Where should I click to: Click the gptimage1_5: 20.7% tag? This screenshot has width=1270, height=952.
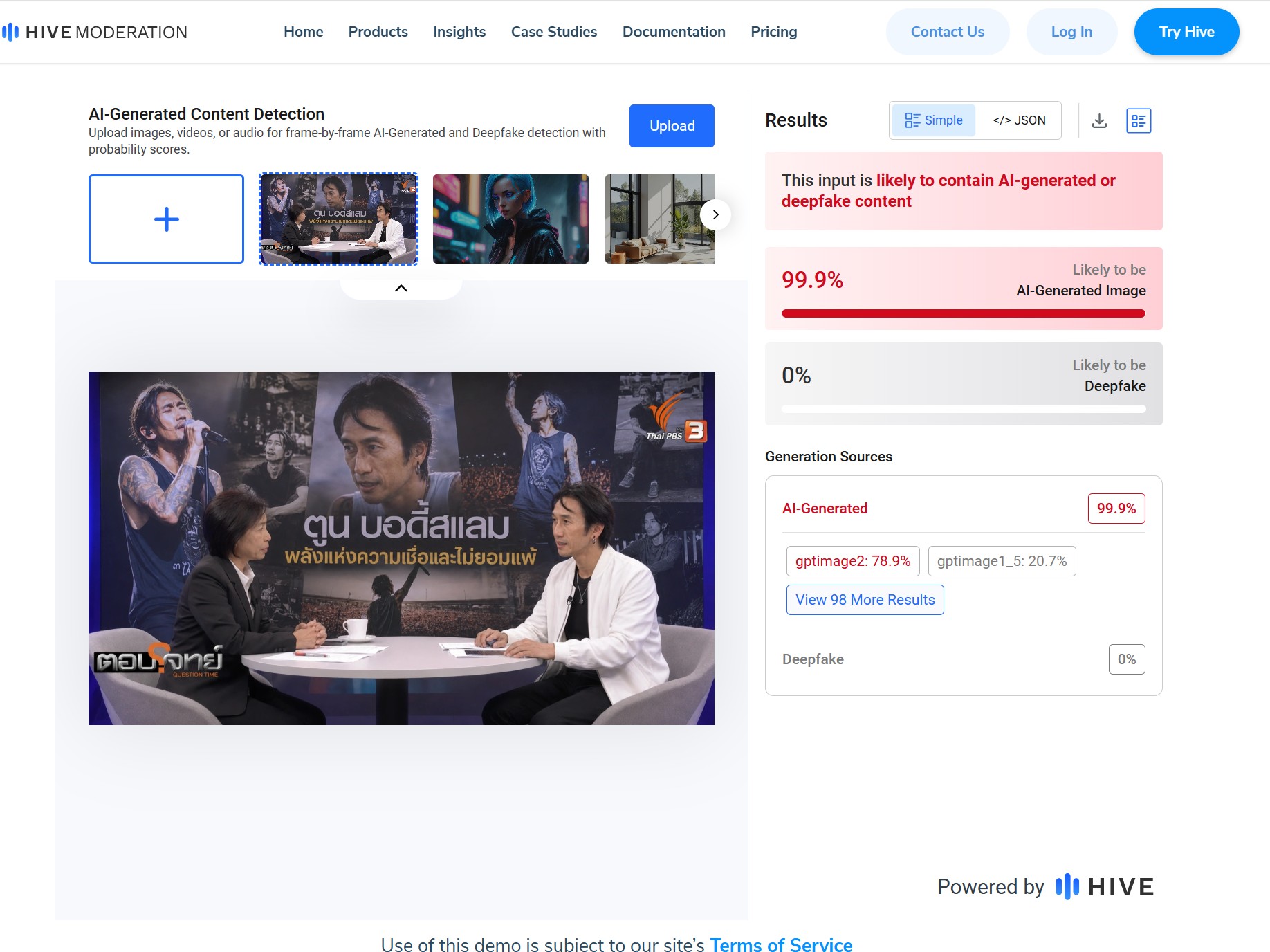(1002, 561)
